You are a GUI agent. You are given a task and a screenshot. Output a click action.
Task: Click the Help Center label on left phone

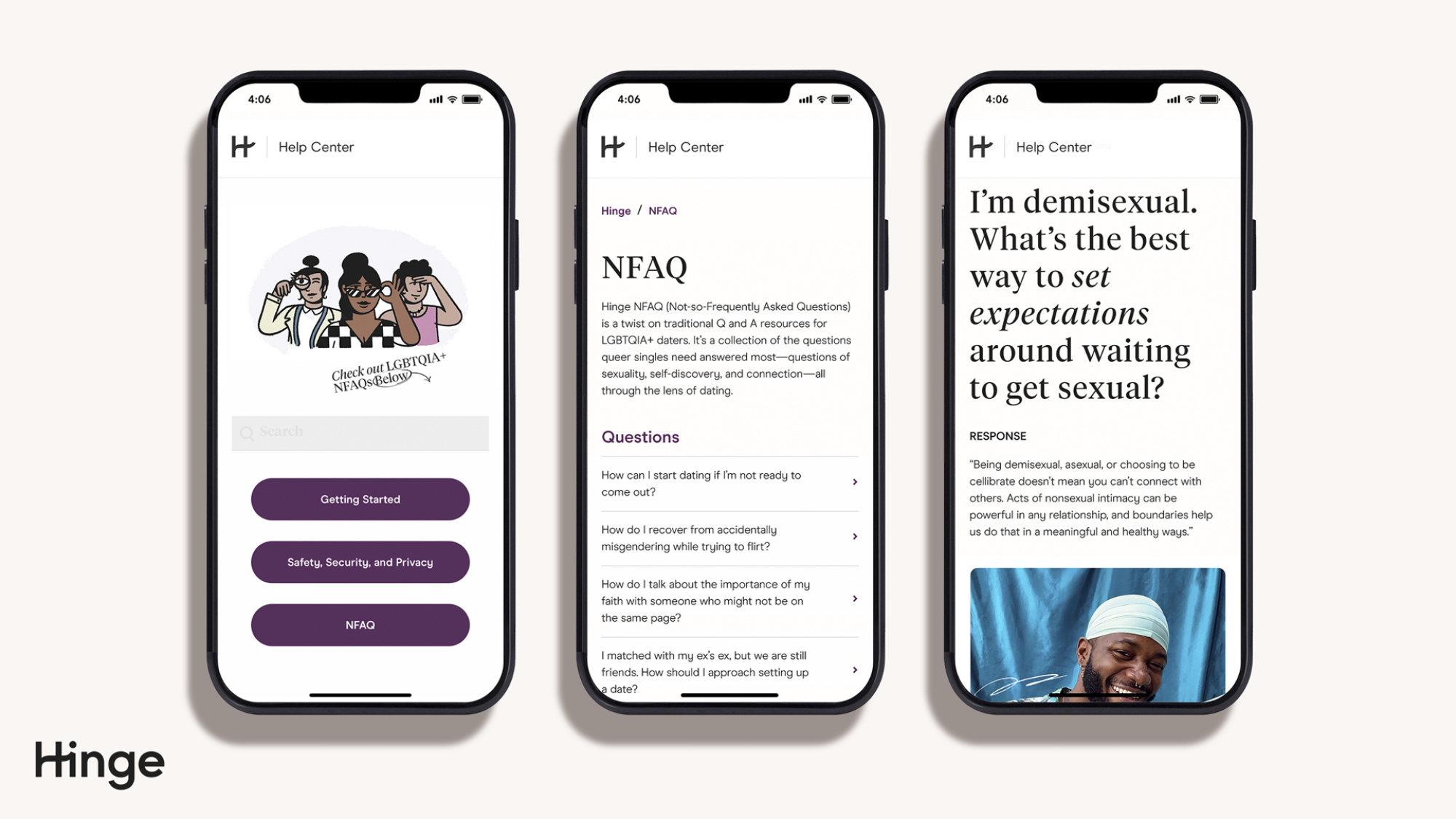[x=317, y=147]
